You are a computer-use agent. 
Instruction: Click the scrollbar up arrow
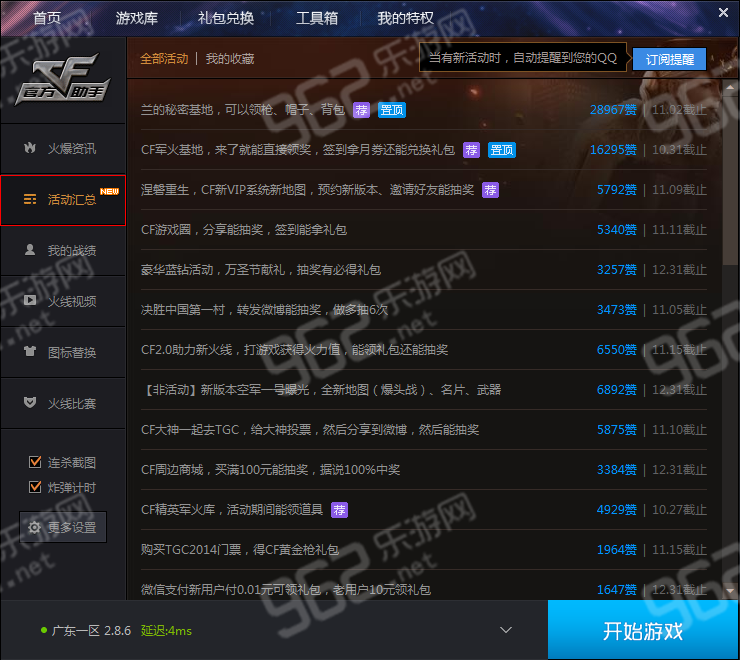click(x=730, y=87)
